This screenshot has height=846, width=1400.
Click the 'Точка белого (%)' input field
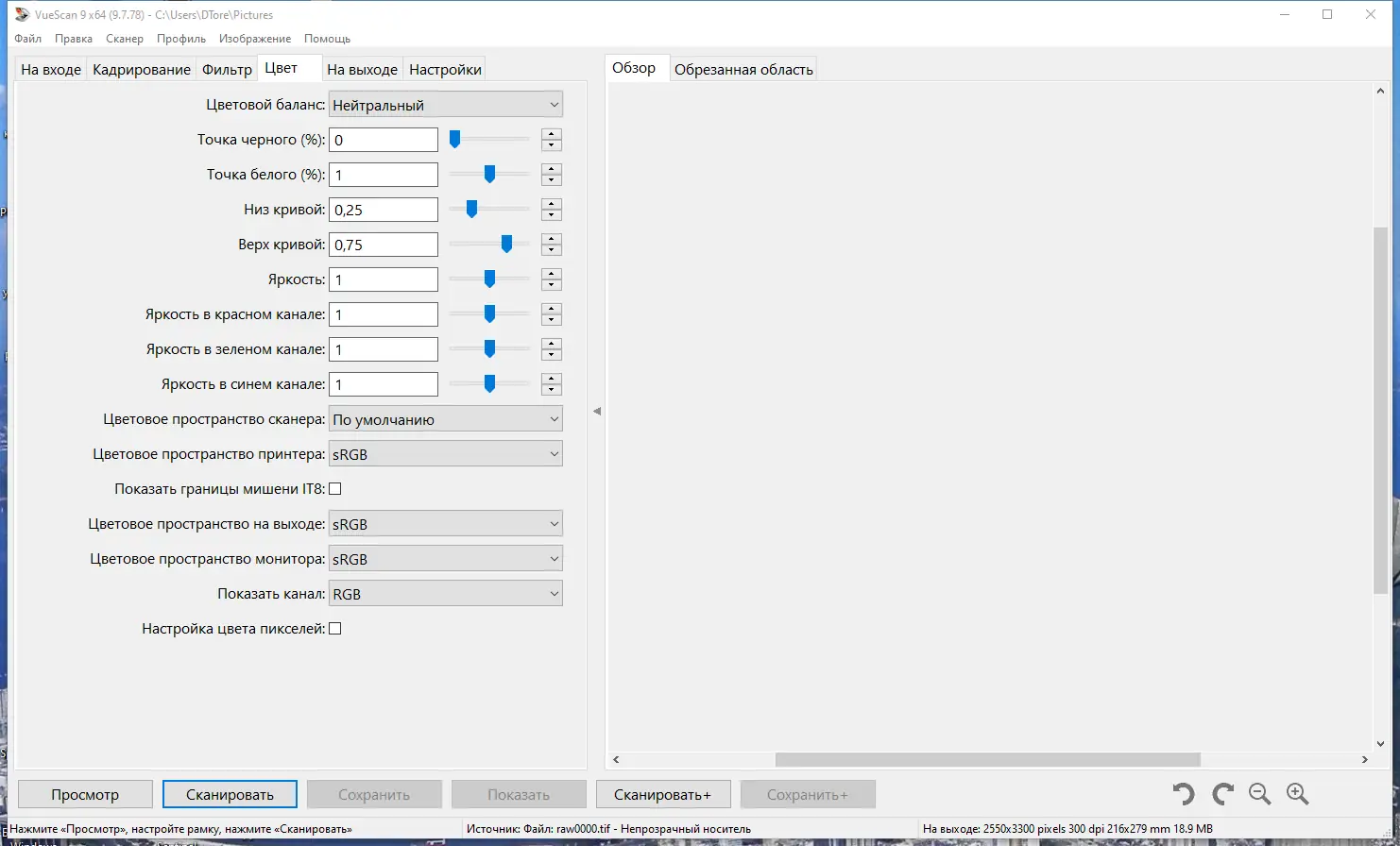click(383, 175)
